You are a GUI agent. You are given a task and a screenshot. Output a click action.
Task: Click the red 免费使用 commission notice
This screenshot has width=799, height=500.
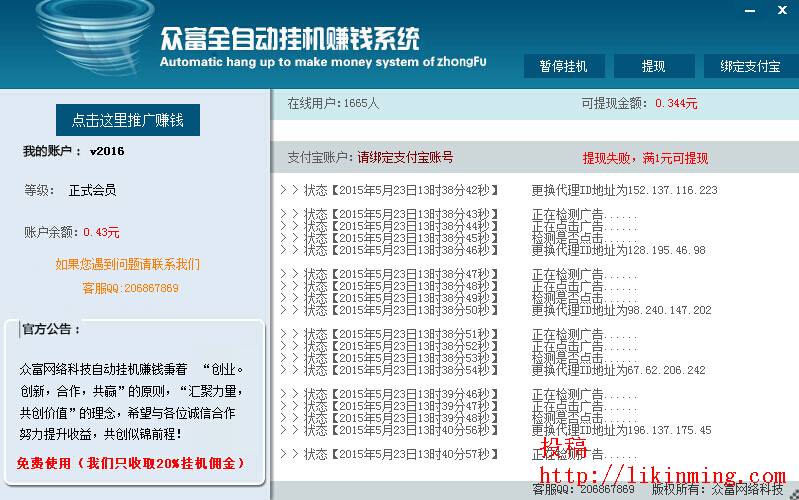130,463
